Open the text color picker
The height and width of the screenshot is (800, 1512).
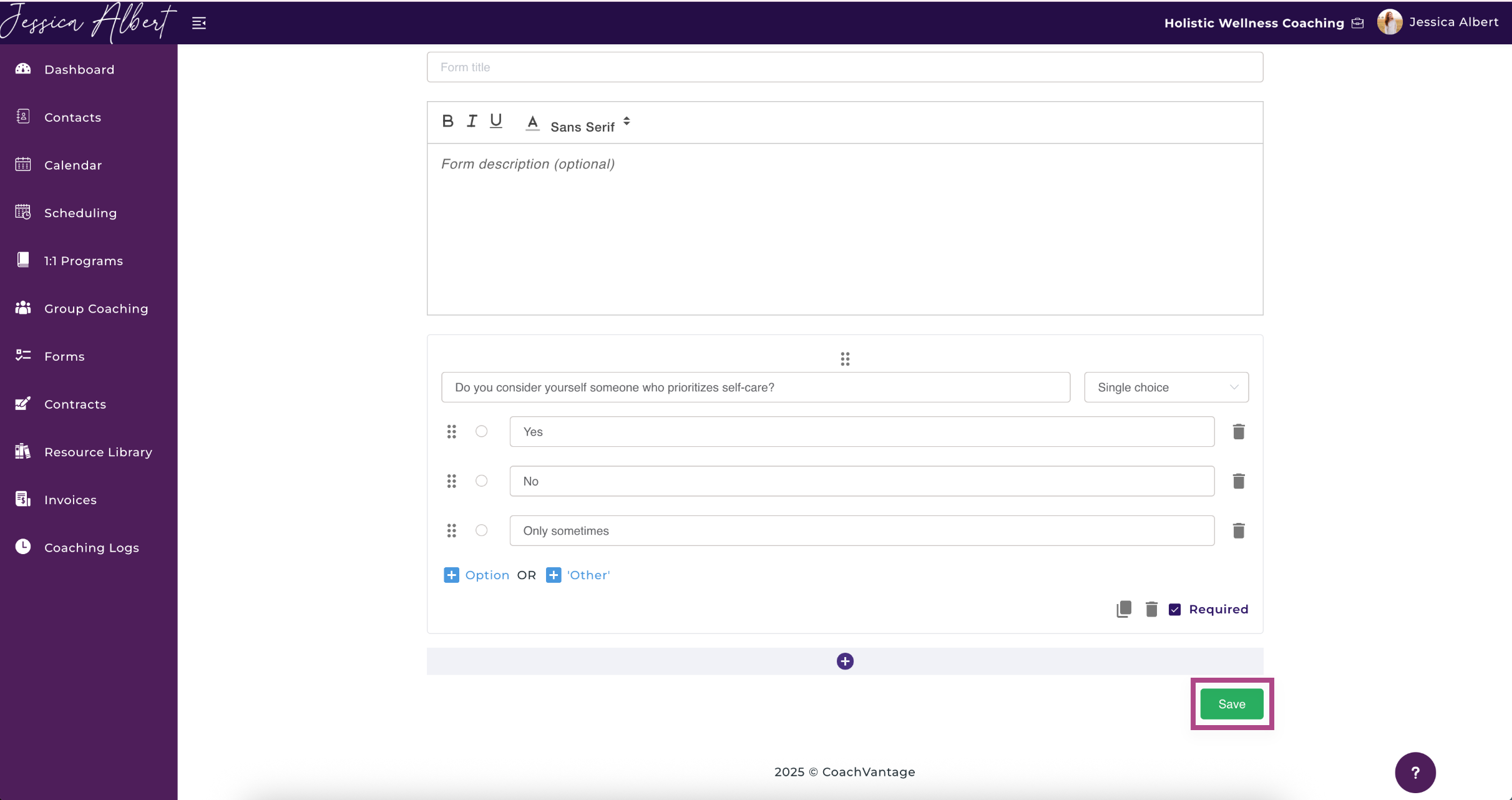coord(532,122)
